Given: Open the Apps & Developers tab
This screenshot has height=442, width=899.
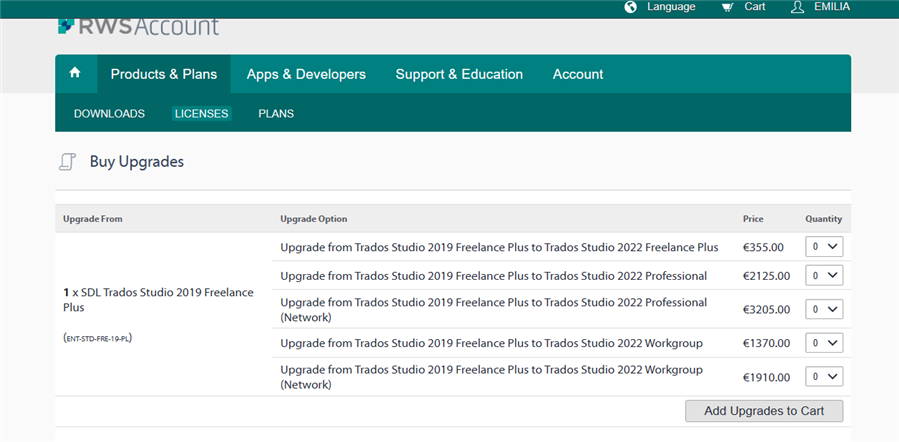Looking at the screenshot, I should 306,74.
